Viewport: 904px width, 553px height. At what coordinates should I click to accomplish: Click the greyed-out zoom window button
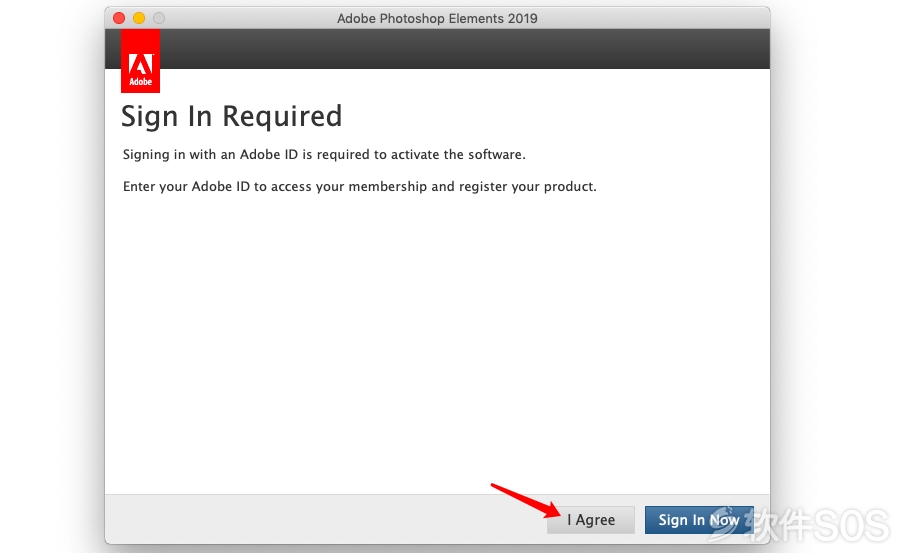click(x=159, y=18)
